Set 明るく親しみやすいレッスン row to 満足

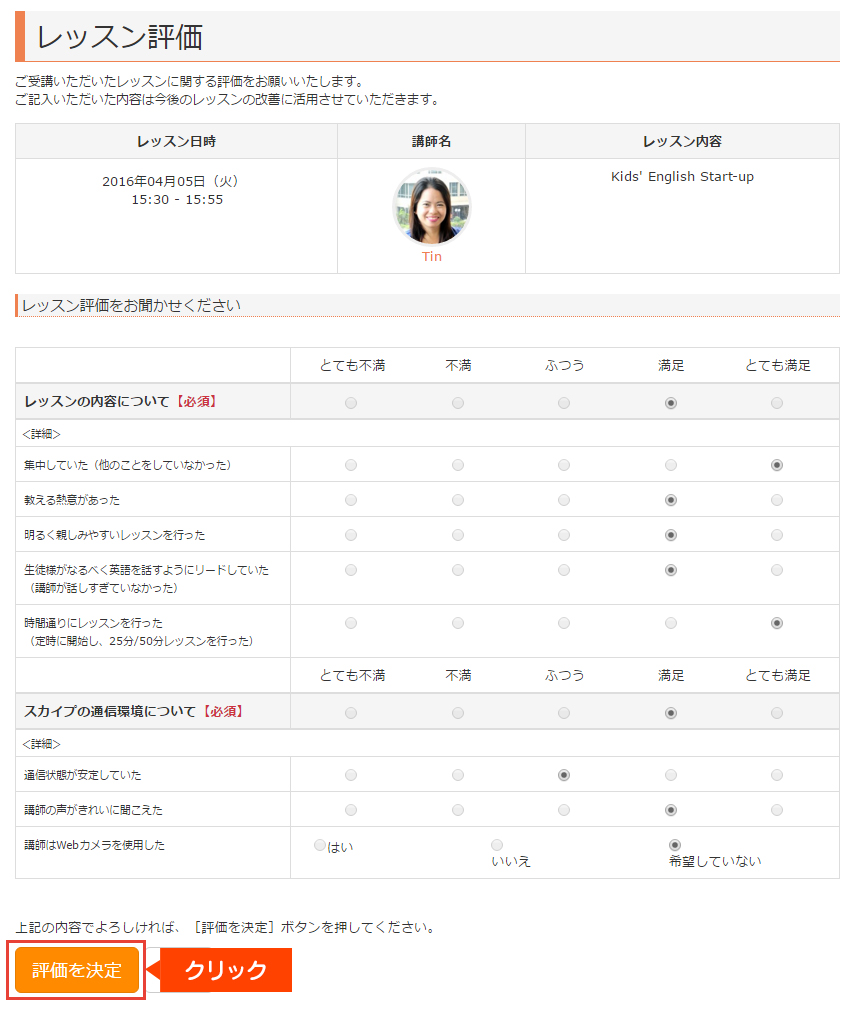point(671,535)
